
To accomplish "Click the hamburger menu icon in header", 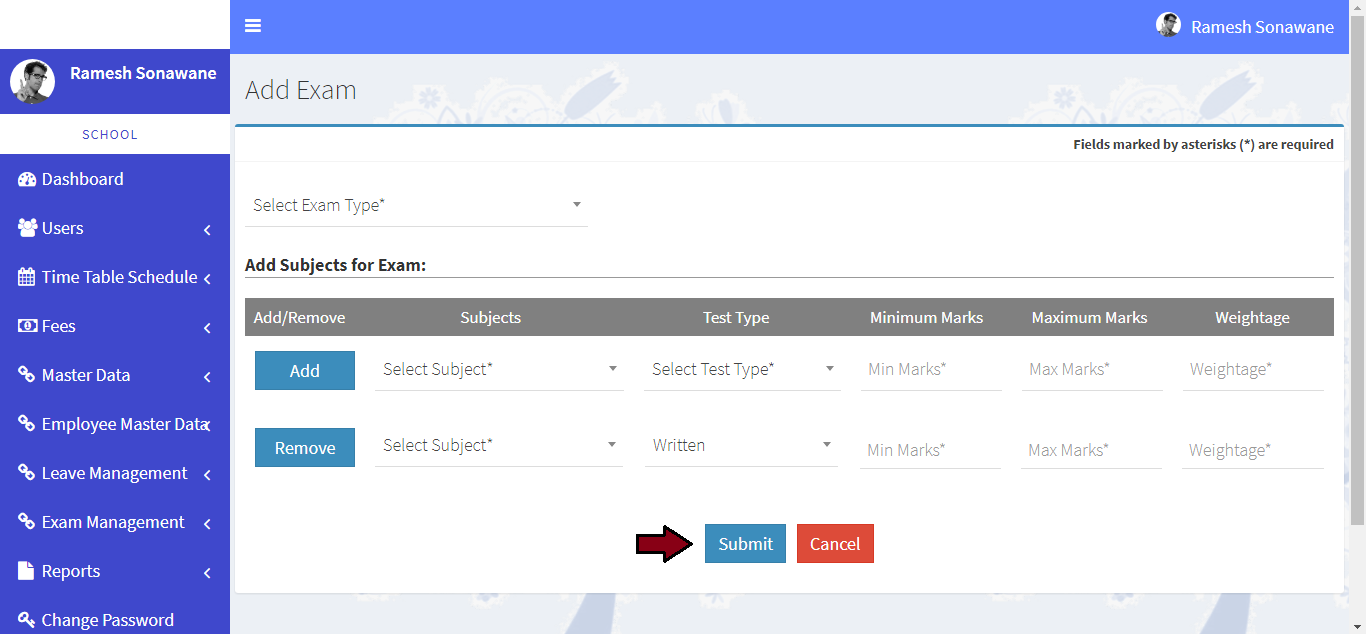I will click(x=253, y=26).
